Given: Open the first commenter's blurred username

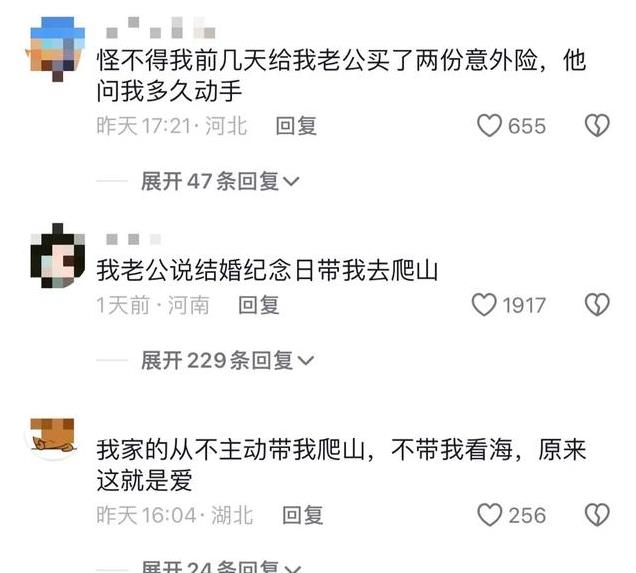Looking at the screenshot, I should (160, 28).
